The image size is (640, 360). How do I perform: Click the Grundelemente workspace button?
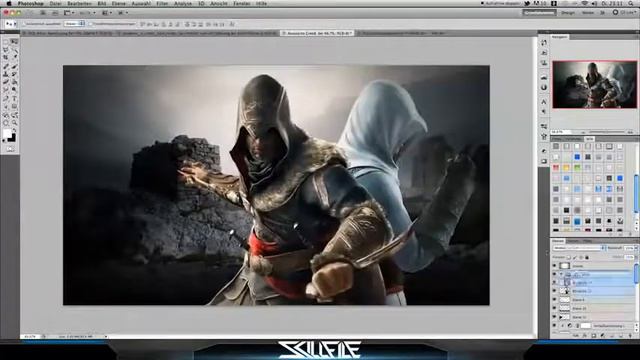[539, 13]
